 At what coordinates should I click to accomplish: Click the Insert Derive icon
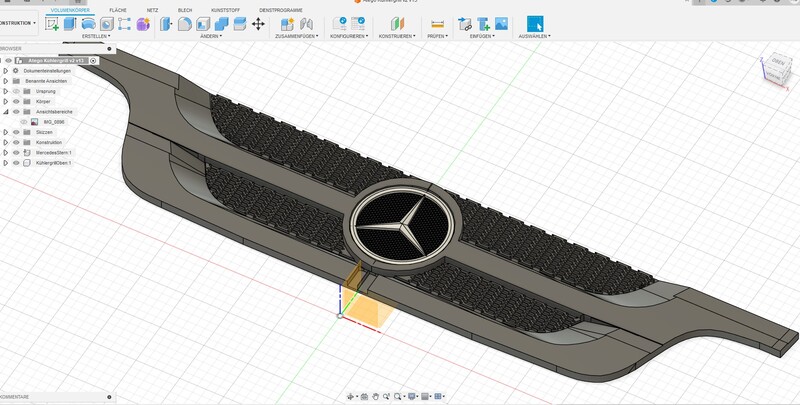465,23
